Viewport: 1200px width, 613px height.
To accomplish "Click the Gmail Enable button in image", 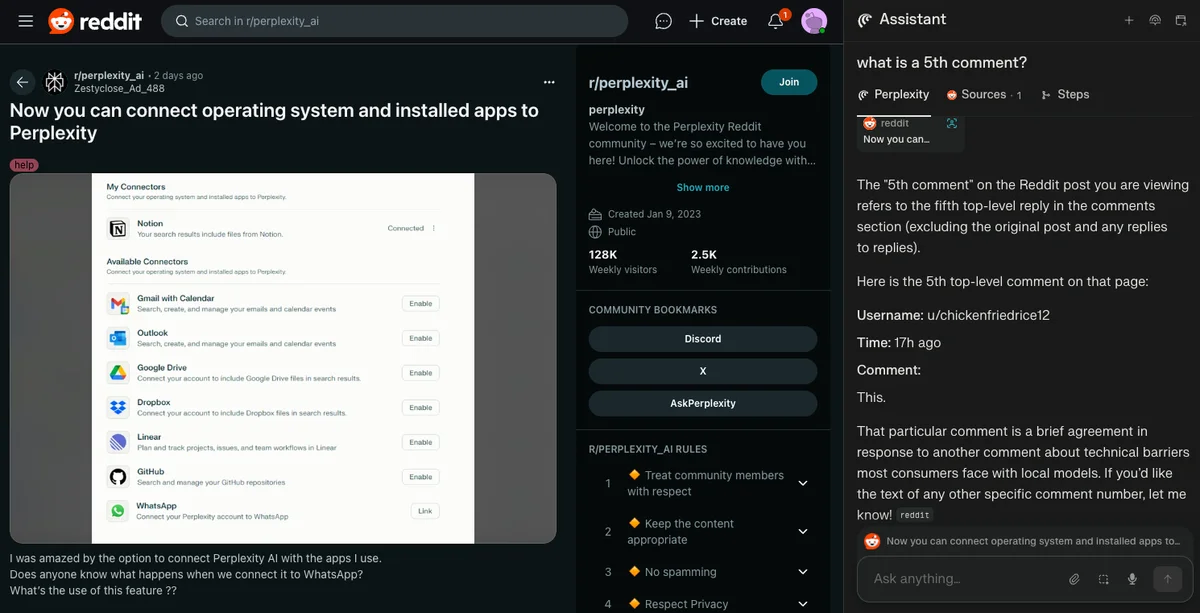I will pyautogui.click(x=421, y=304).
